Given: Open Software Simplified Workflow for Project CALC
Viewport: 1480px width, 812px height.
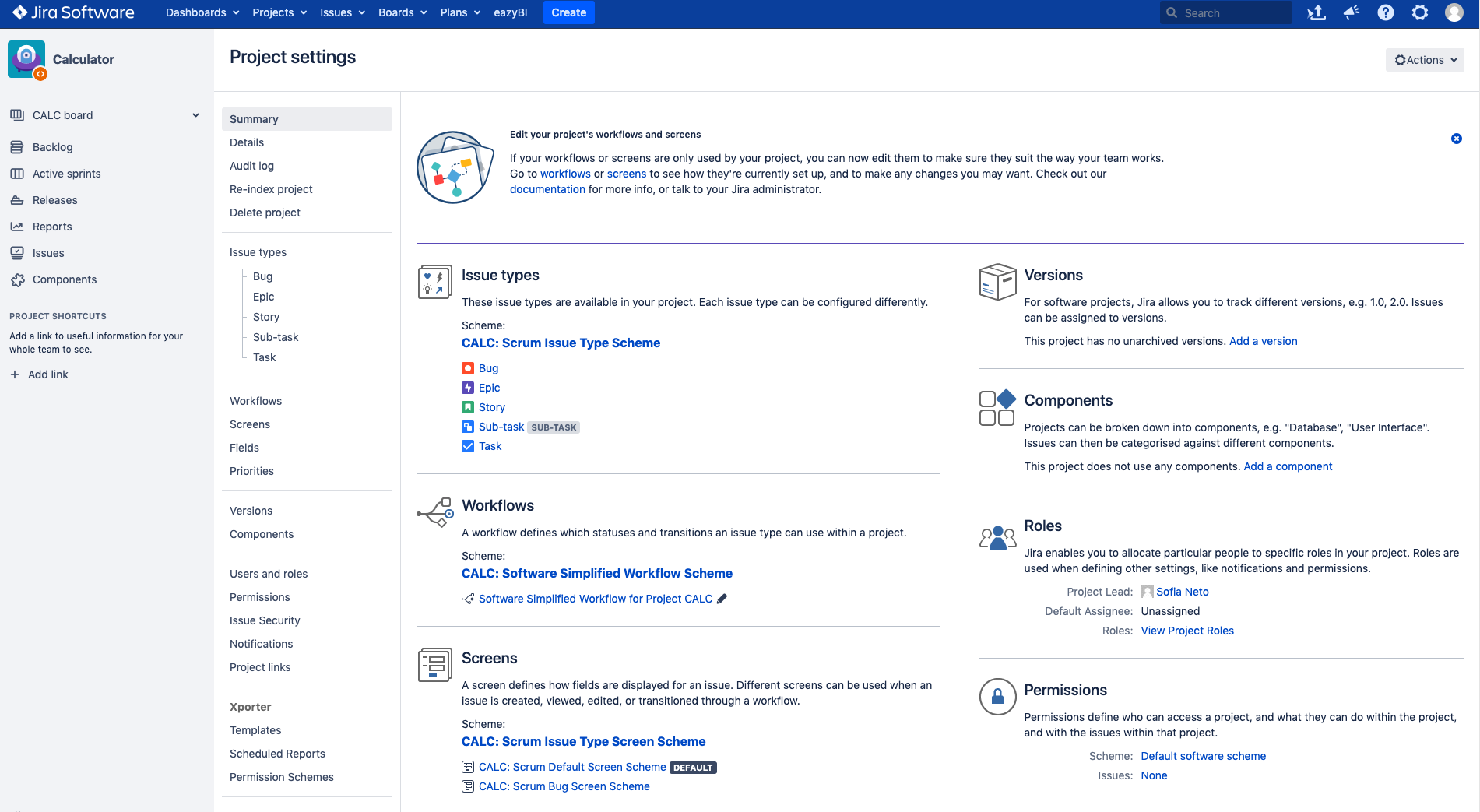Looking at the screenshot, I should point(596,599).
